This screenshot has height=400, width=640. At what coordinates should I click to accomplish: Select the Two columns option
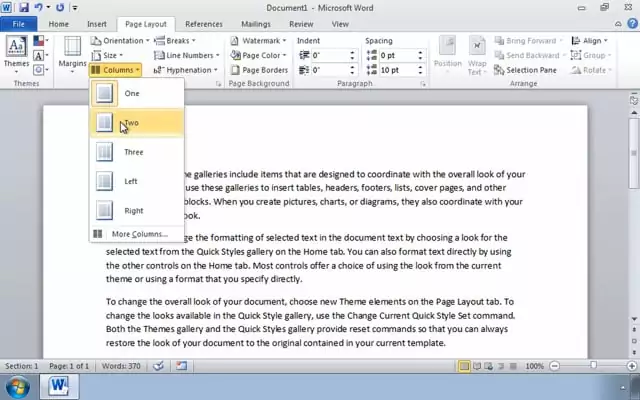click(x=137, y=123)
